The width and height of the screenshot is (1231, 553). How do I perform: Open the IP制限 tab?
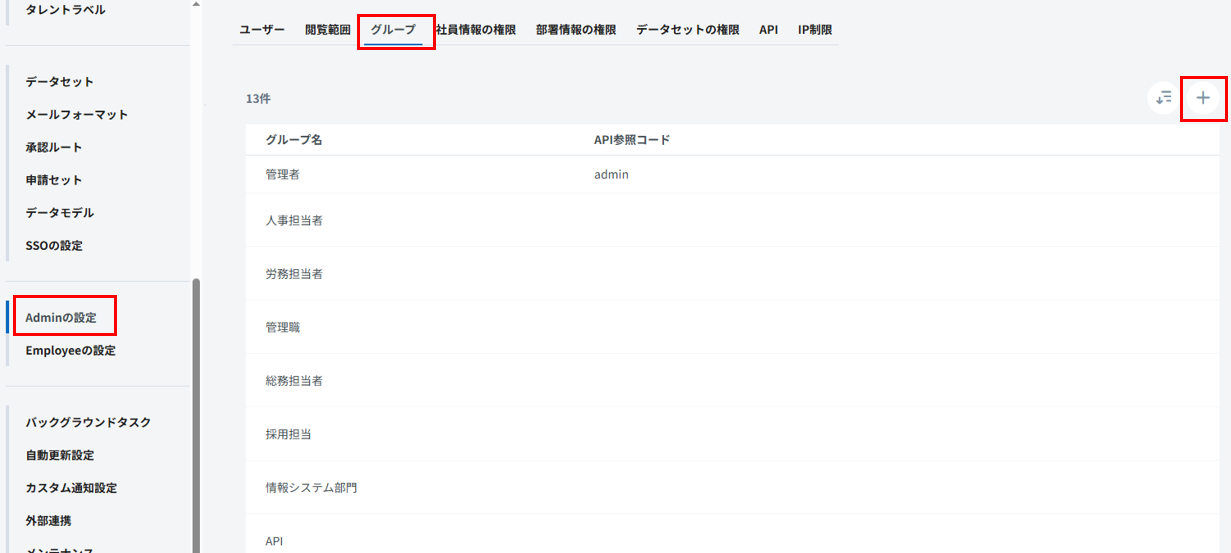[815, 30]
